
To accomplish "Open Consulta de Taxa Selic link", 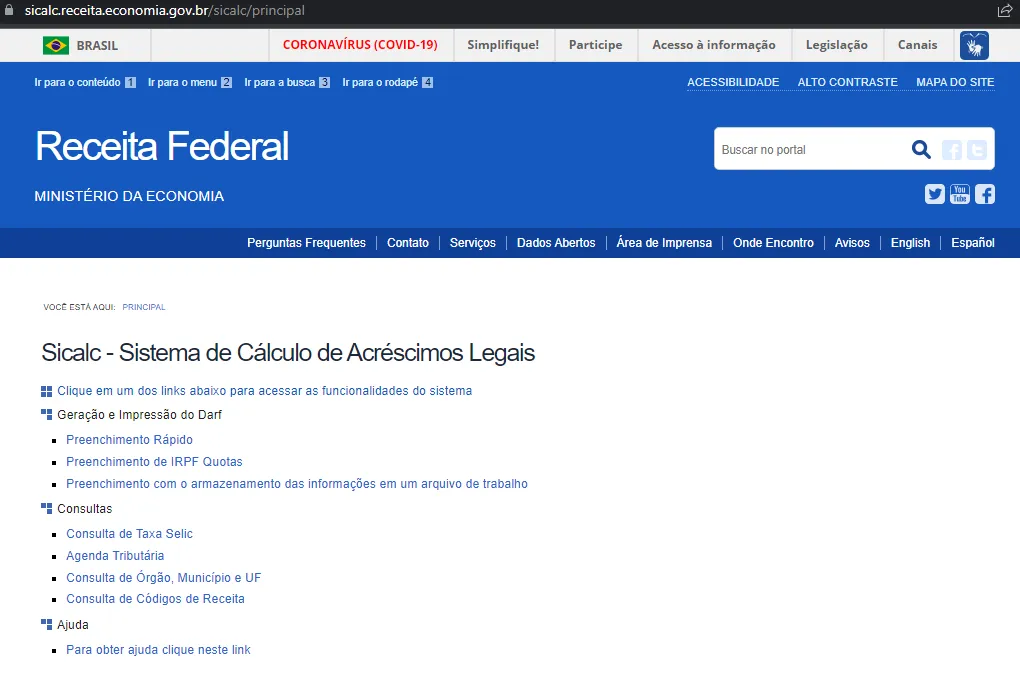I will 129,533.
